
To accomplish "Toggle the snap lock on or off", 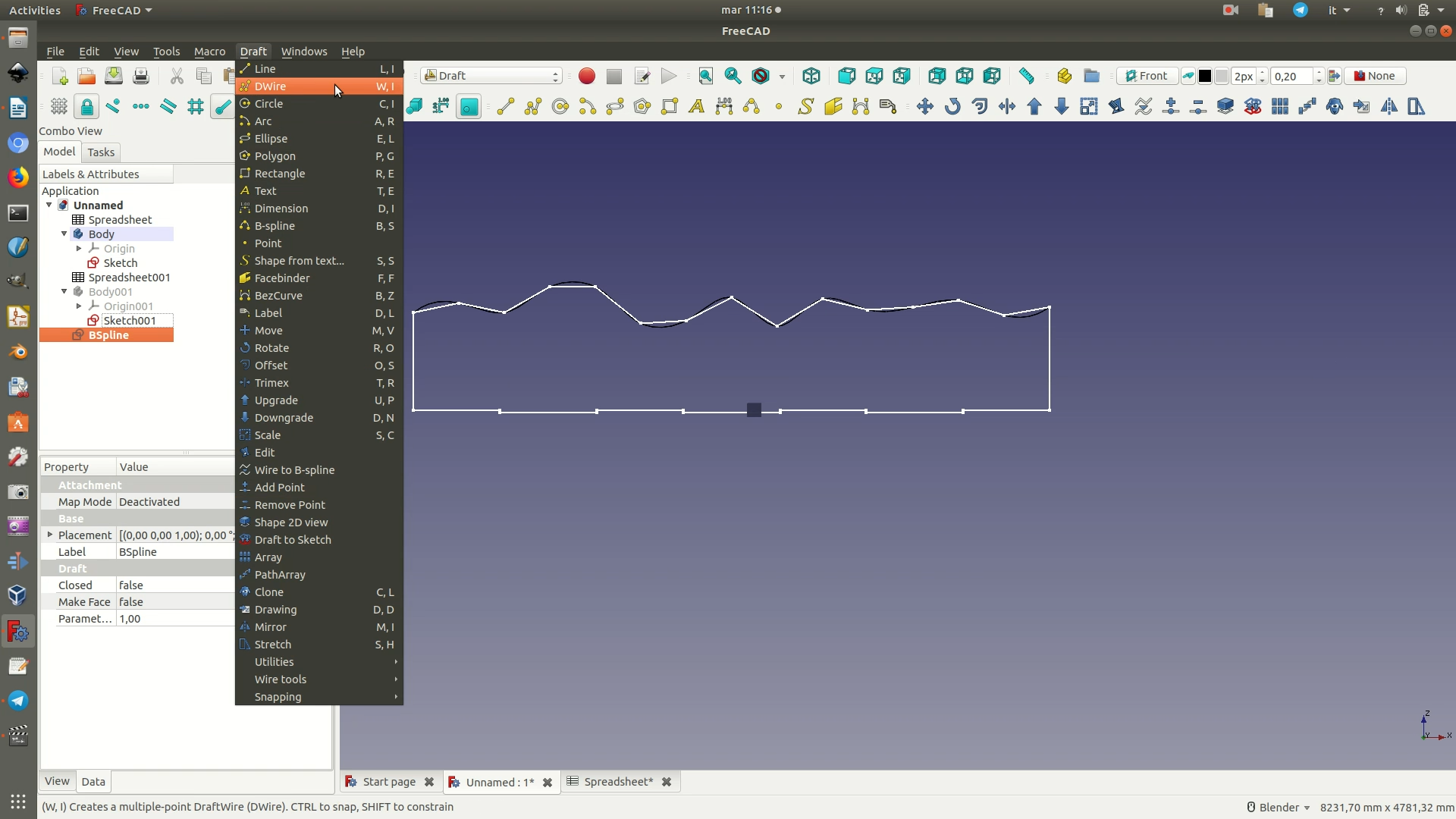I will point(86,107).
